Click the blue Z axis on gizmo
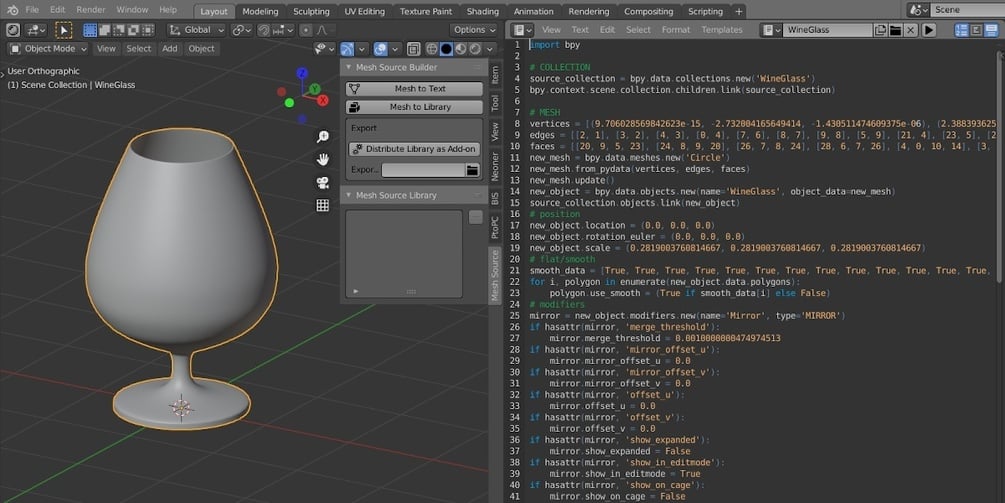The width and height of the screenshot is (1005, 503). [302, 74]
